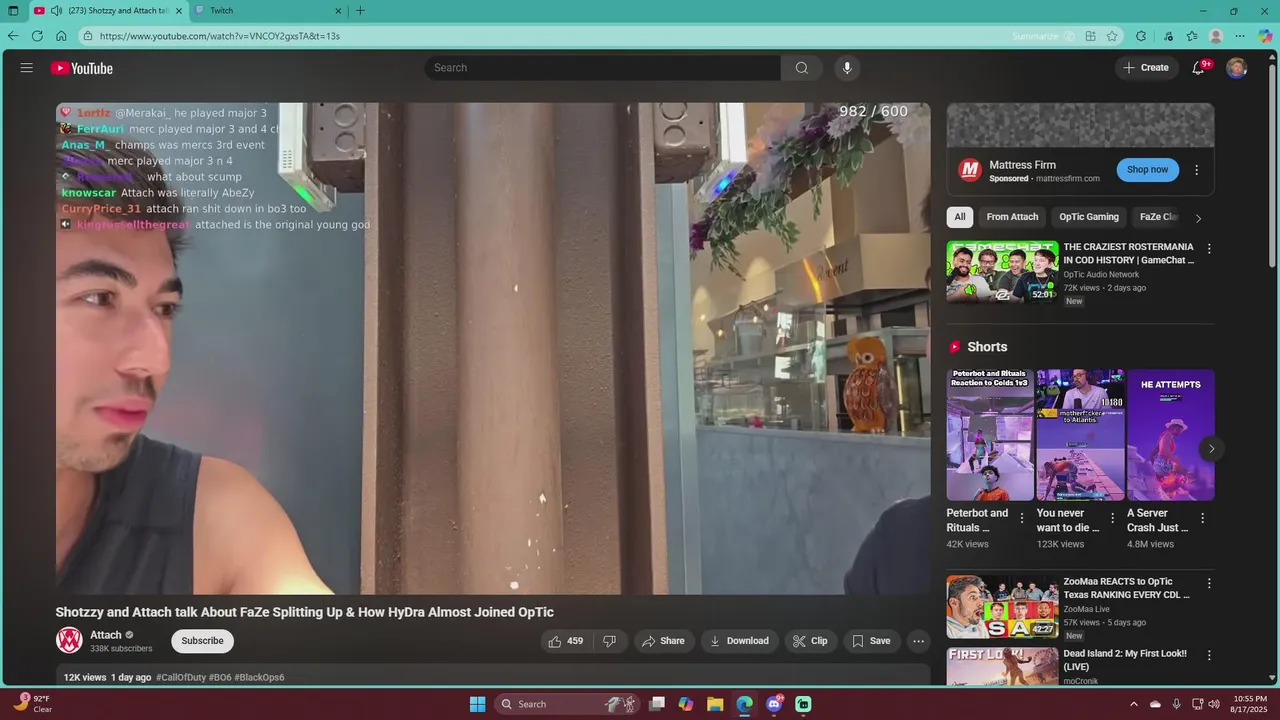The height and width of the screenshot is (720, 1280).
Task: Mute the YouTube tab audio icon
Action: pos(57,11)
